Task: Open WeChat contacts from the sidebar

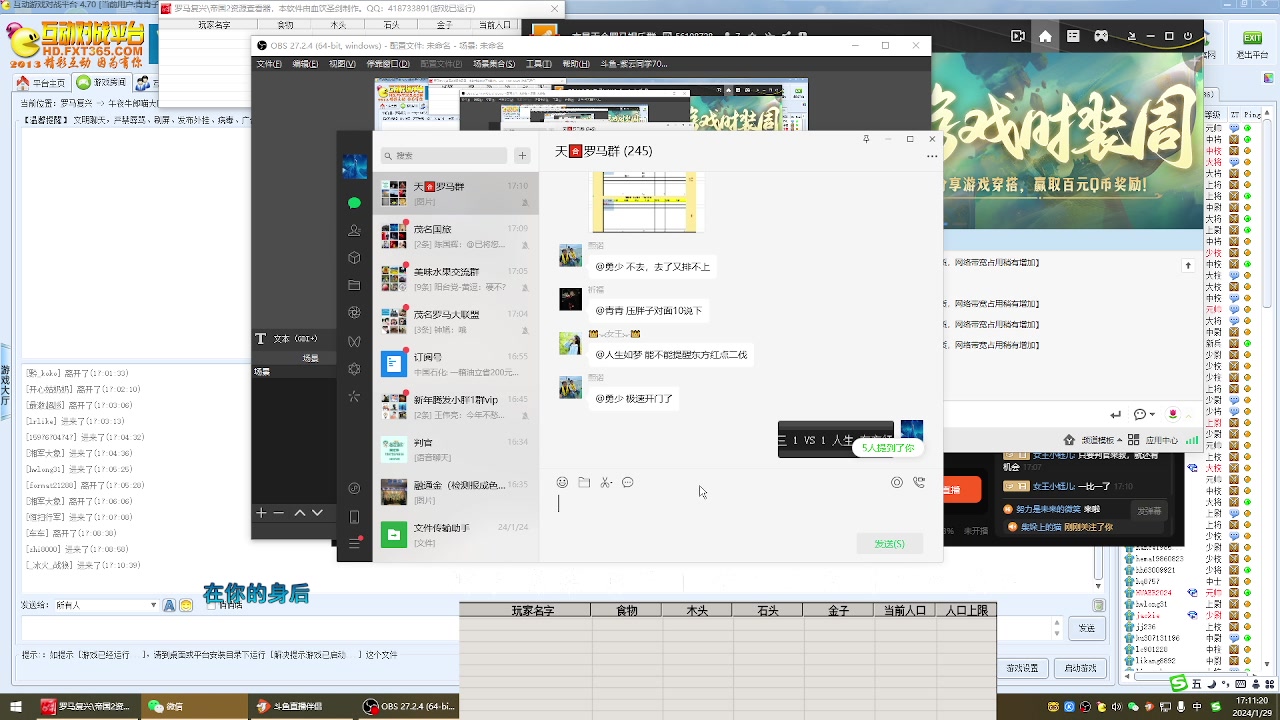Action: pyautogui.click(x=354, y=231)
